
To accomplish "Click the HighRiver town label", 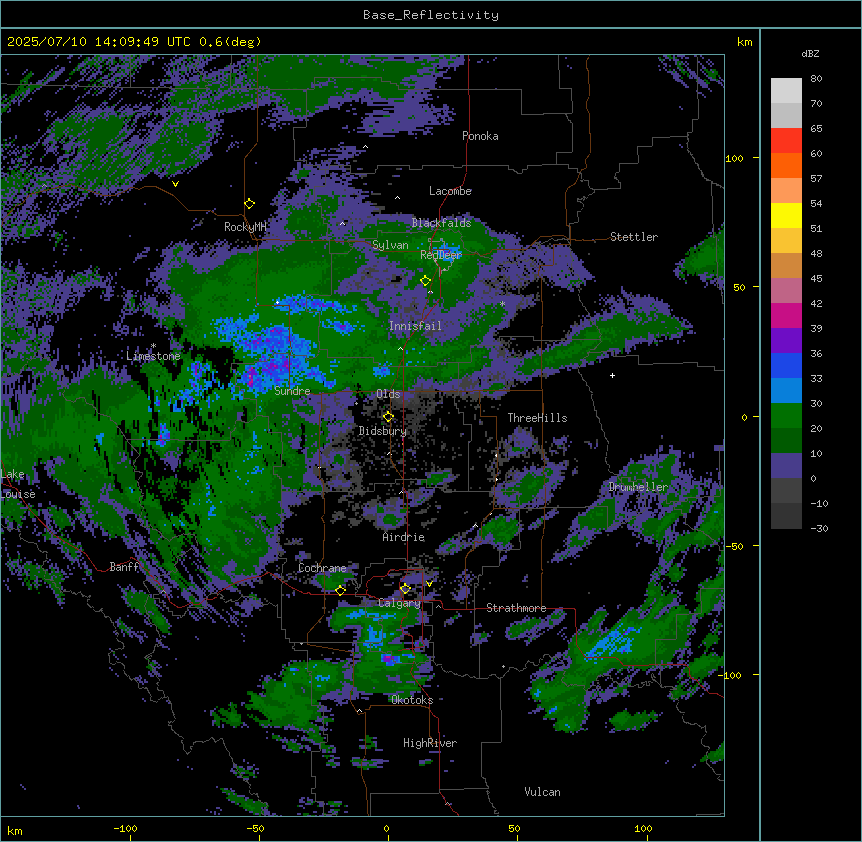I will (x=430, y=743).
